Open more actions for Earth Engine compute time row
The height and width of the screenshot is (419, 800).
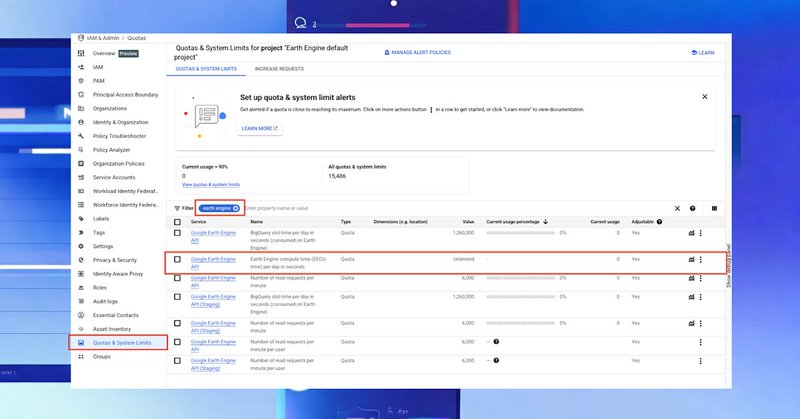tap(701, 259)
